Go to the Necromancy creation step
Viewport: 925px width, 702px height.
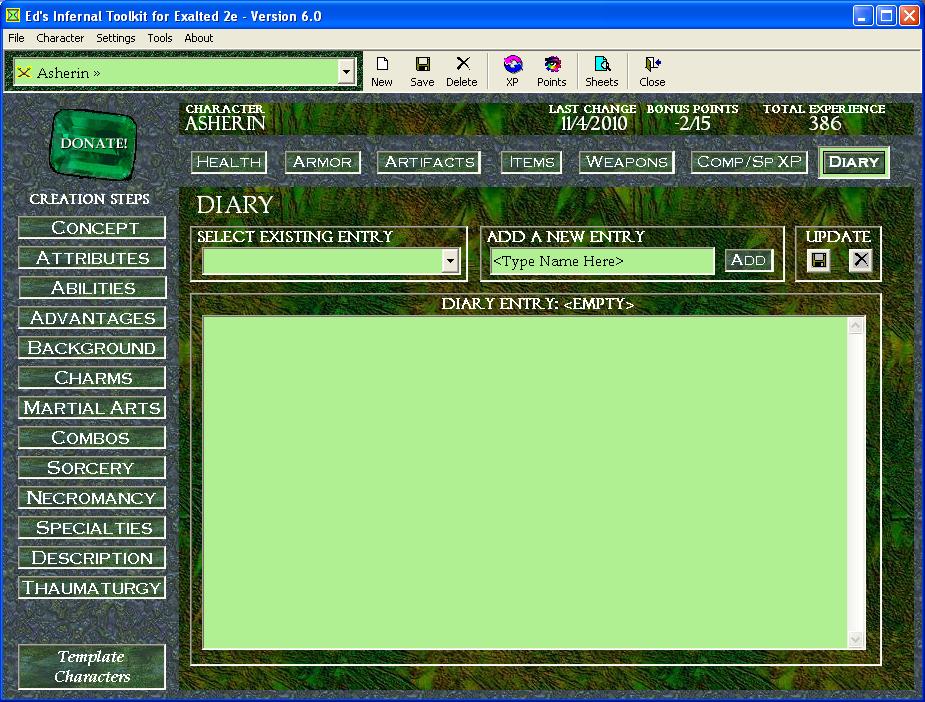pyautogui.click(x=92, y=498)
